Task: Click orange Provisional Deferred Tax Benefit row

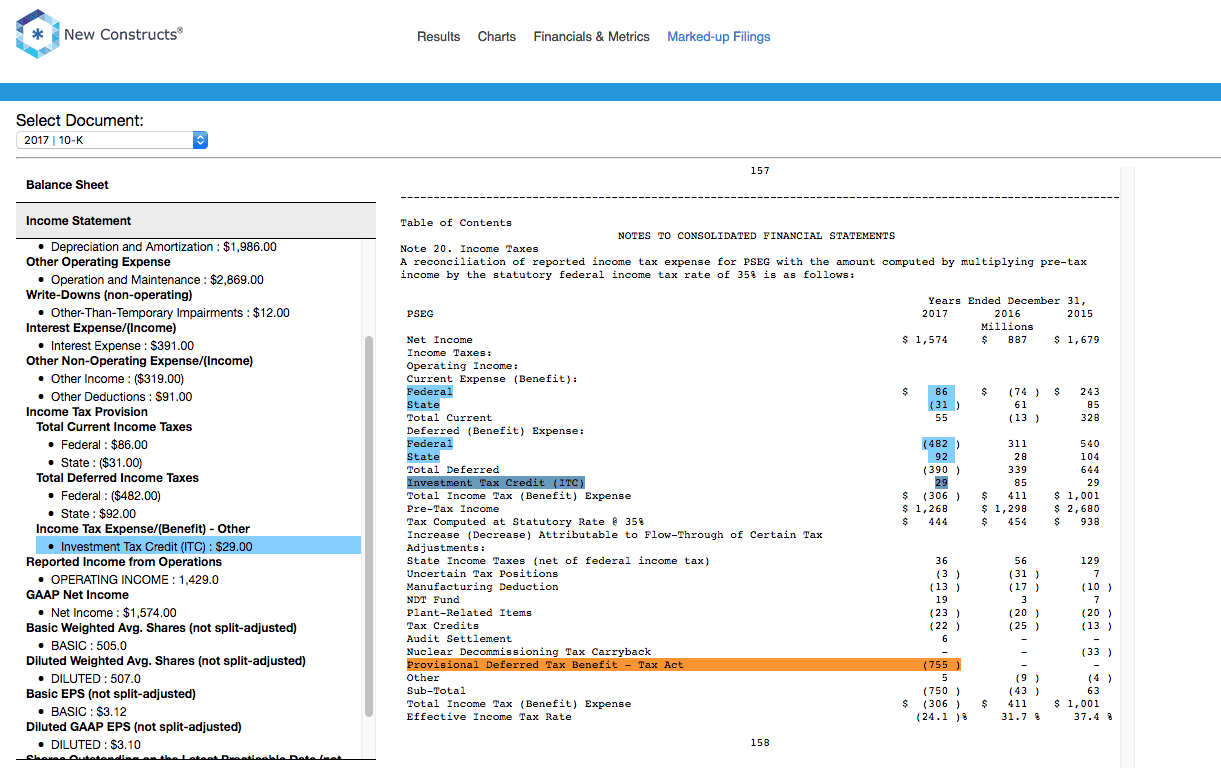Action: (x=684, y=665)
